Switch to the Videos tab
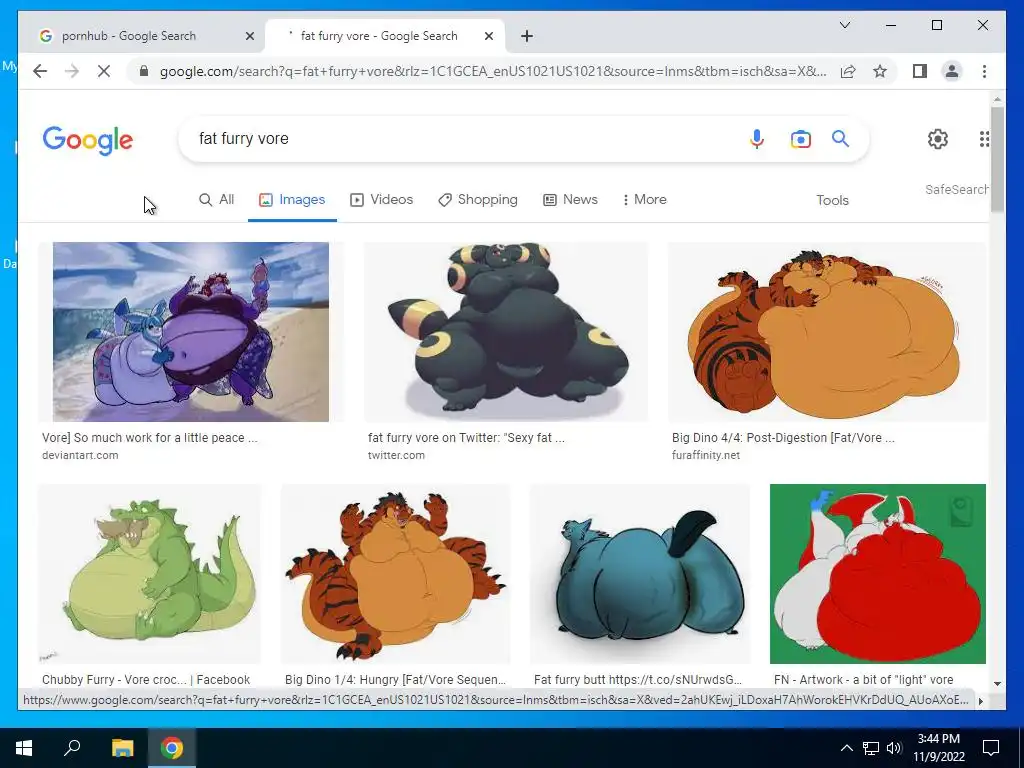The image size is (1024, 768). (381, 200)
